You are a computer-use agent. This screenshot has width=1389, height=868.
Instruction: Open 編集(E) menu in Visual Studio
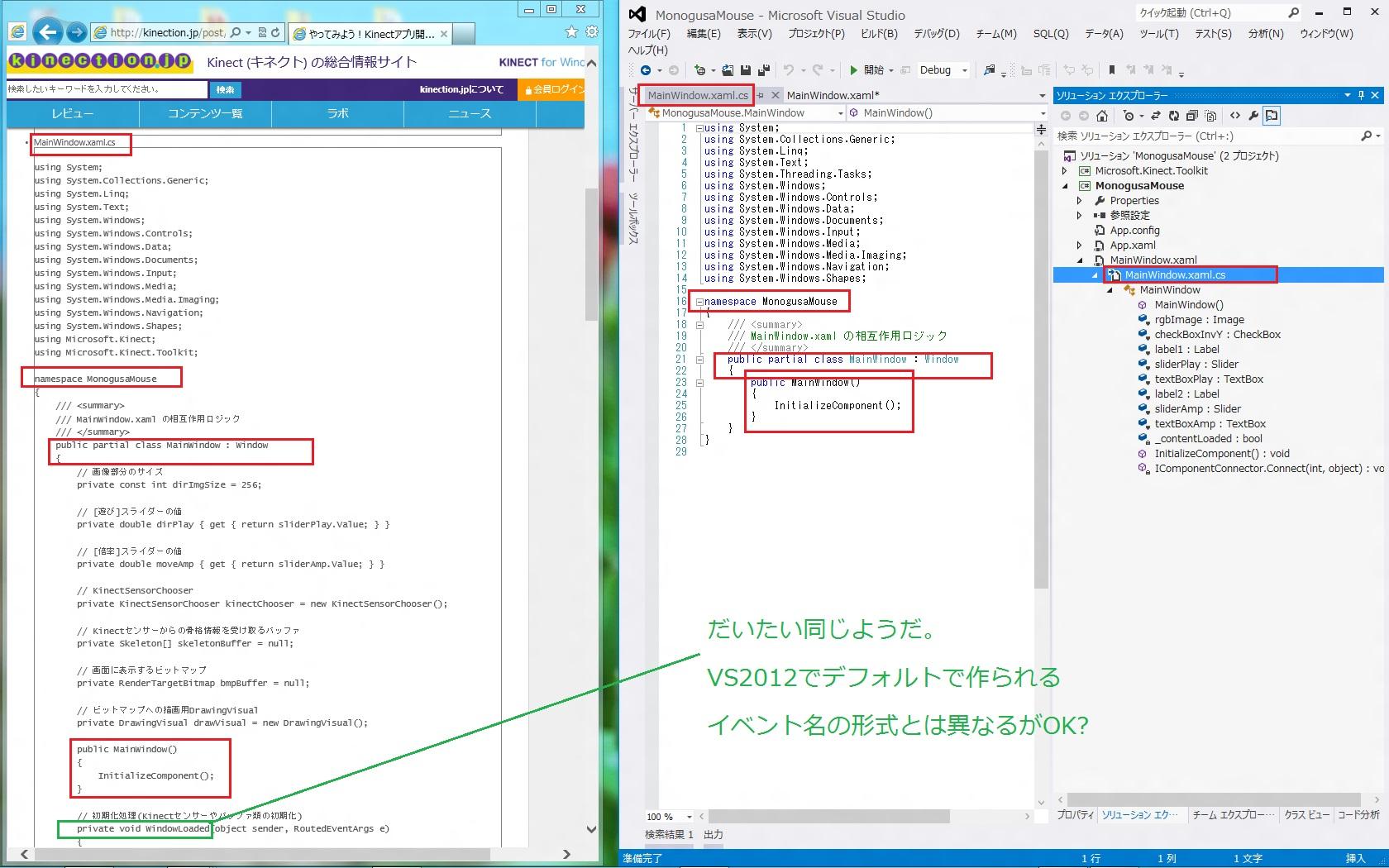point(704,34)
